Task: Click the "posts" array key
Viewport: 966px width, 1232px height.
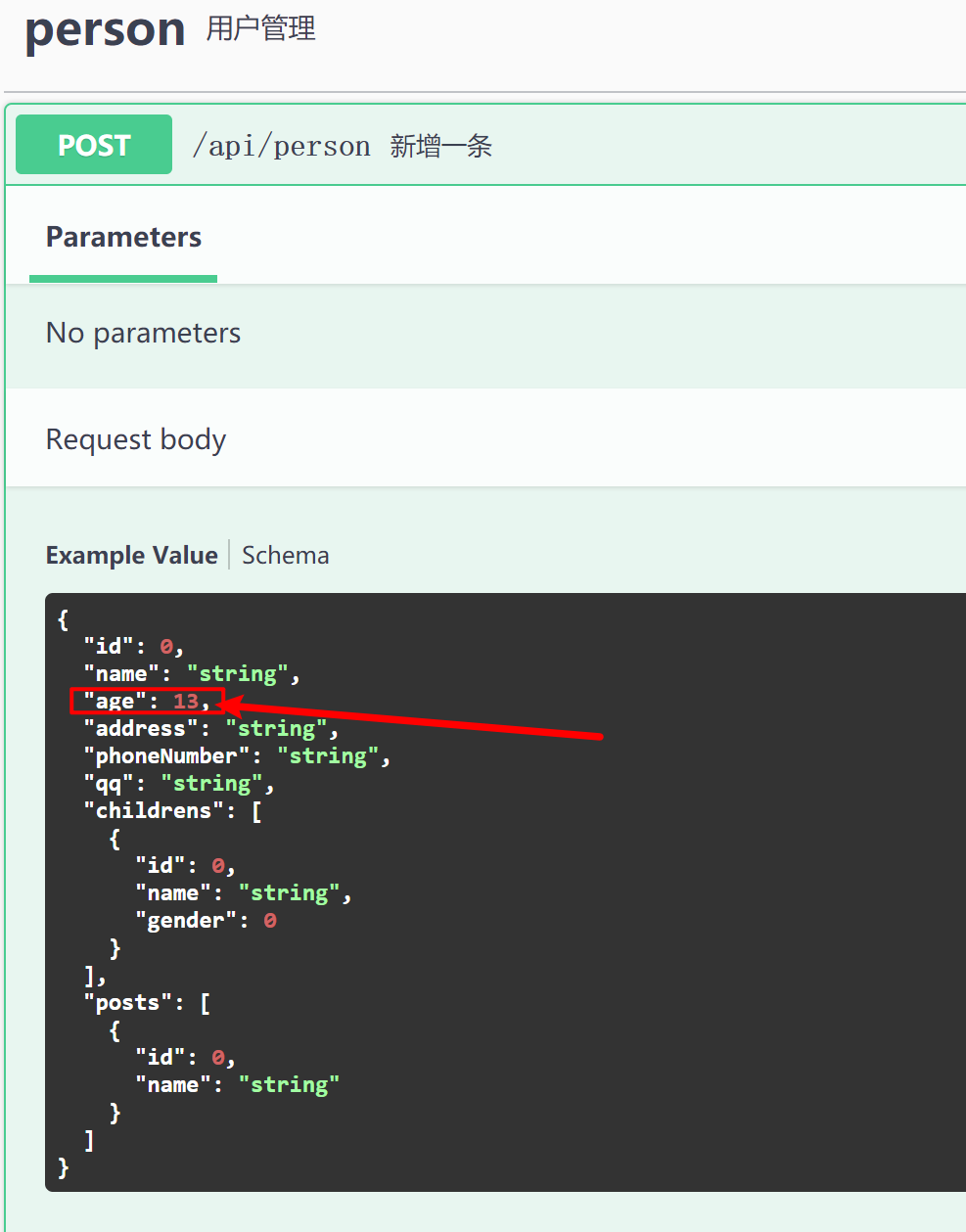Action: tap(128, 1003)
